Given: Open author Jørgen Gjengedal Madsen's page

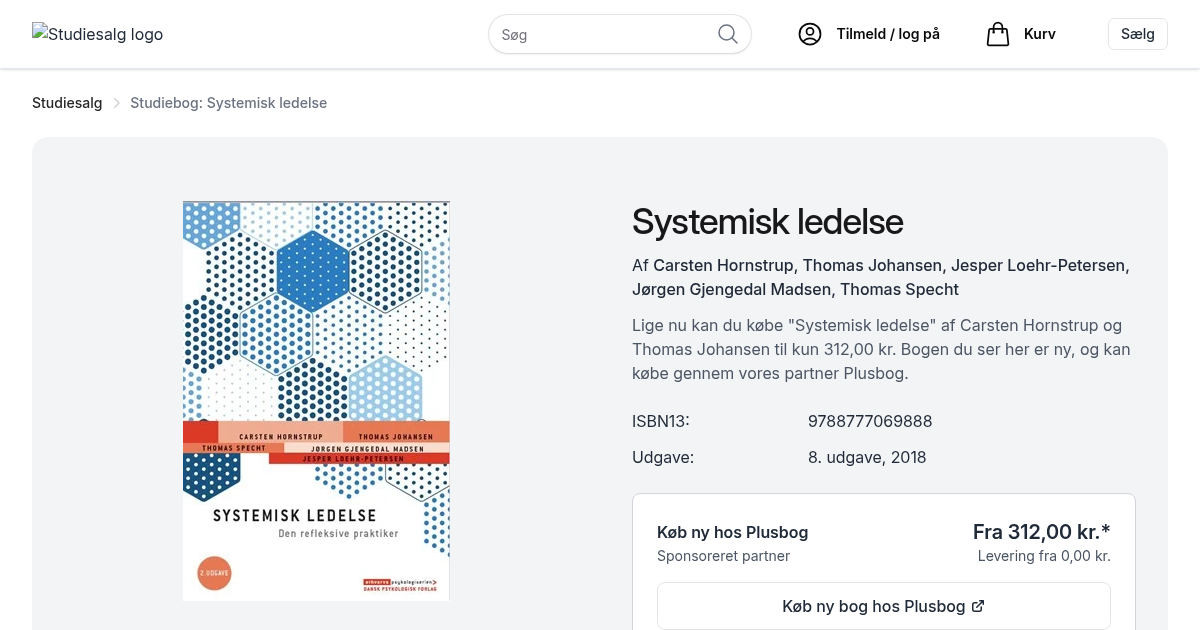Looking at the screenshot, I should coord(731,289).
